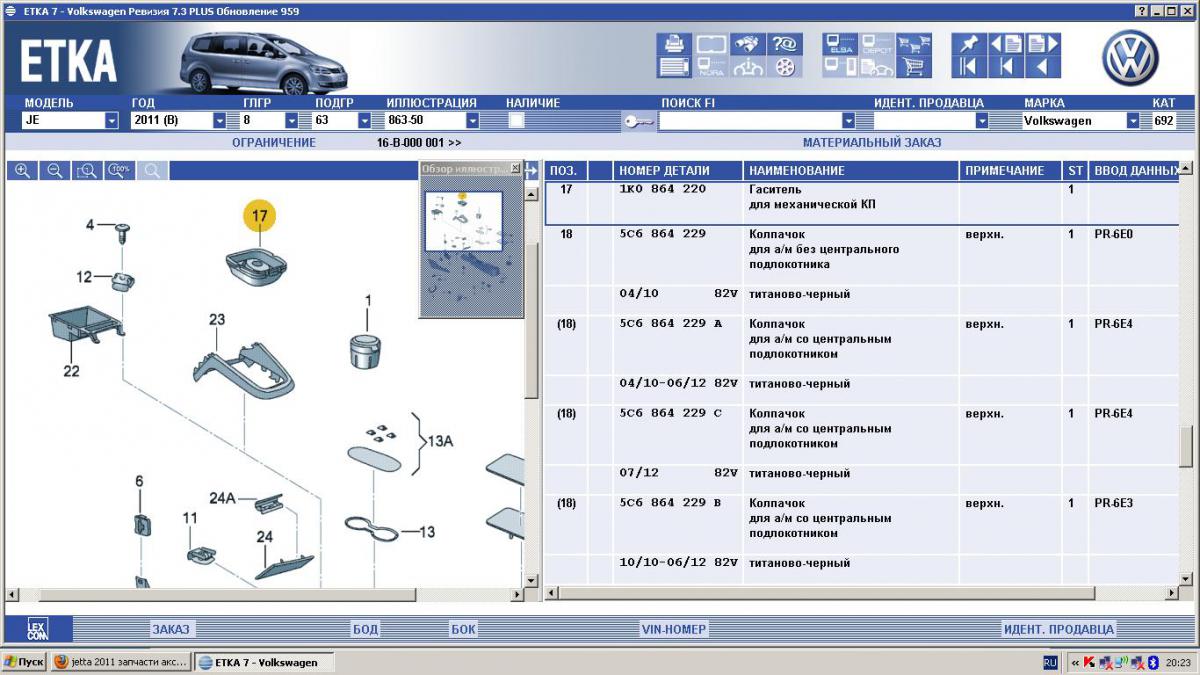The height and width of the screenshot is (675, 1200).
Task: Open the question-mark e-mail help icon
Action: 785,44
